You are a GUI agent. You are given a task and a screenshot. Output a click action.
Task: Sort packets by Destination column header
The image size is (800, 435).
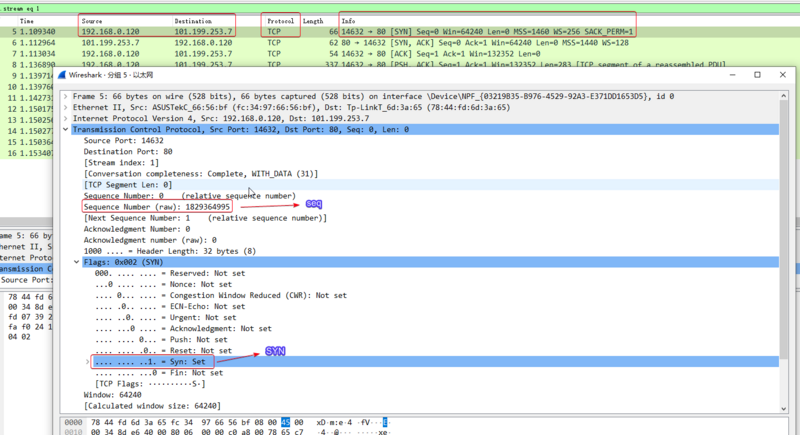click(193, 21)
